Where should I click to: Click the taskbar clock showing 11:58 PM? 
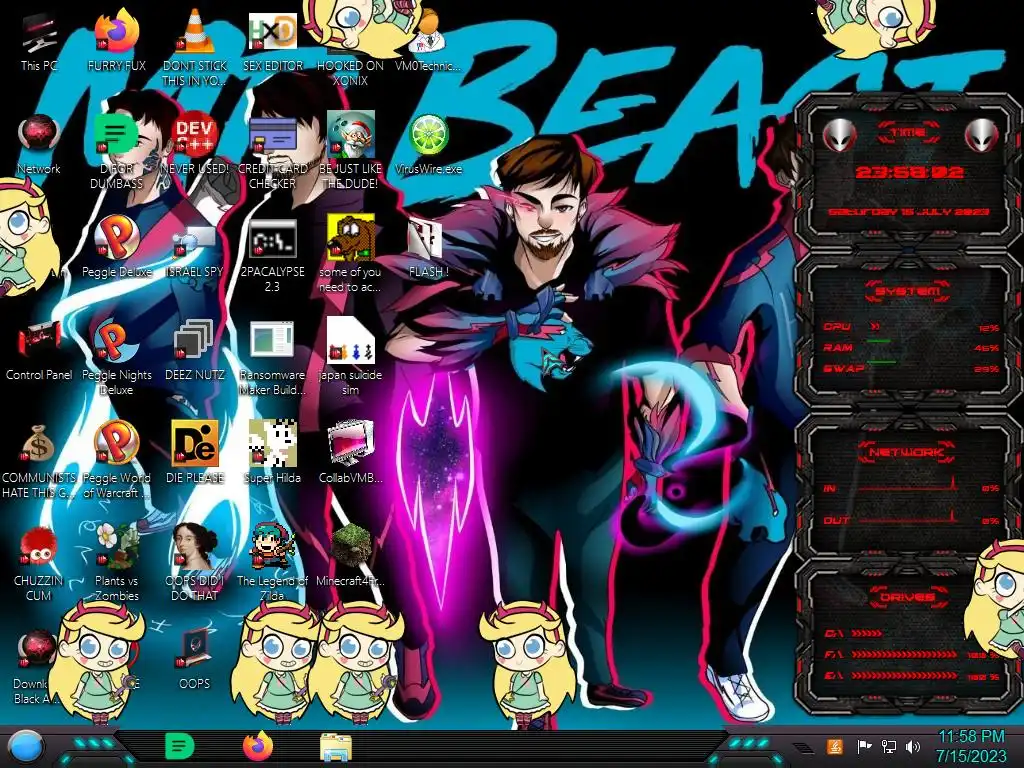[x=971, y=746]
